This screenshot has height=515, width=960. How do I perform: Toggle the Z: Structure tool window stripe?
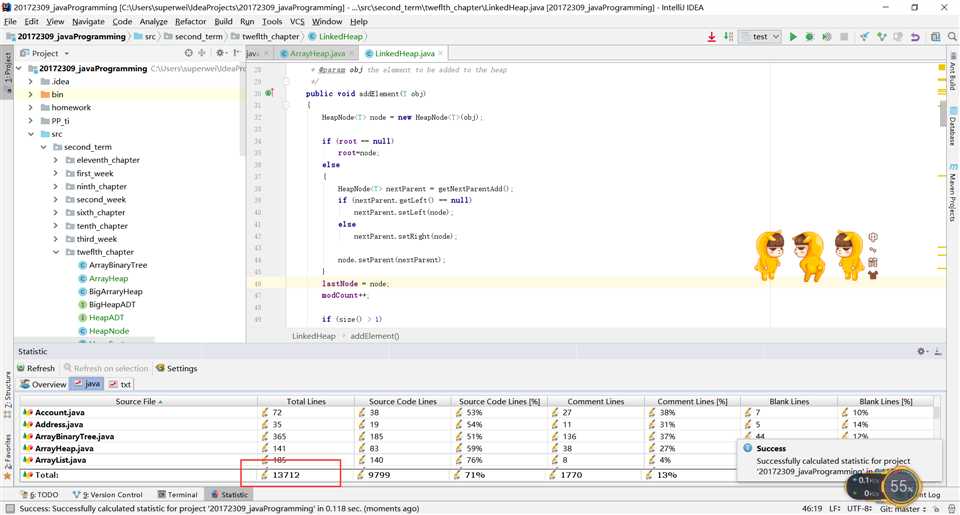pos(7,394)
